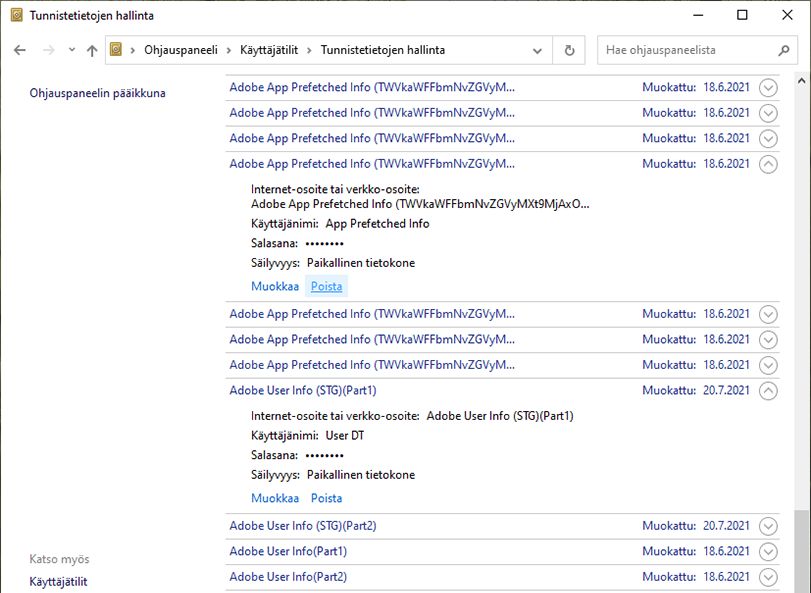Select Tunnistetietojen hallinta breadcrumb
811x593 pixels.
[x=383, y=50]
